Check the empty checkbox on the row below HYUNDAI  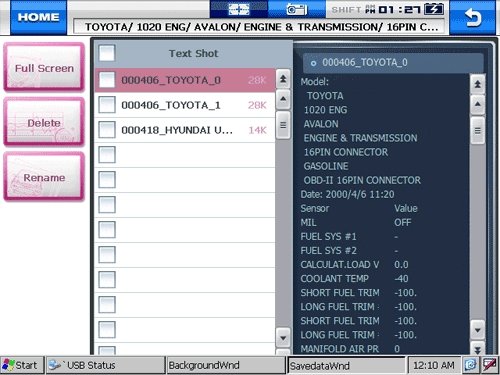pyautogui.click(x=107, y=155)
